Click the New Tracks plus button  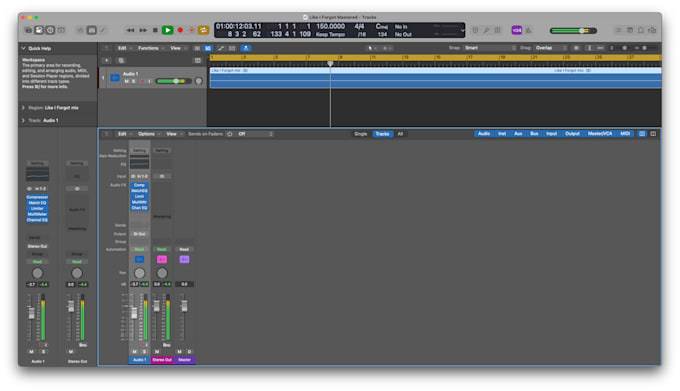pyautogui.click(x=107, y=60)
